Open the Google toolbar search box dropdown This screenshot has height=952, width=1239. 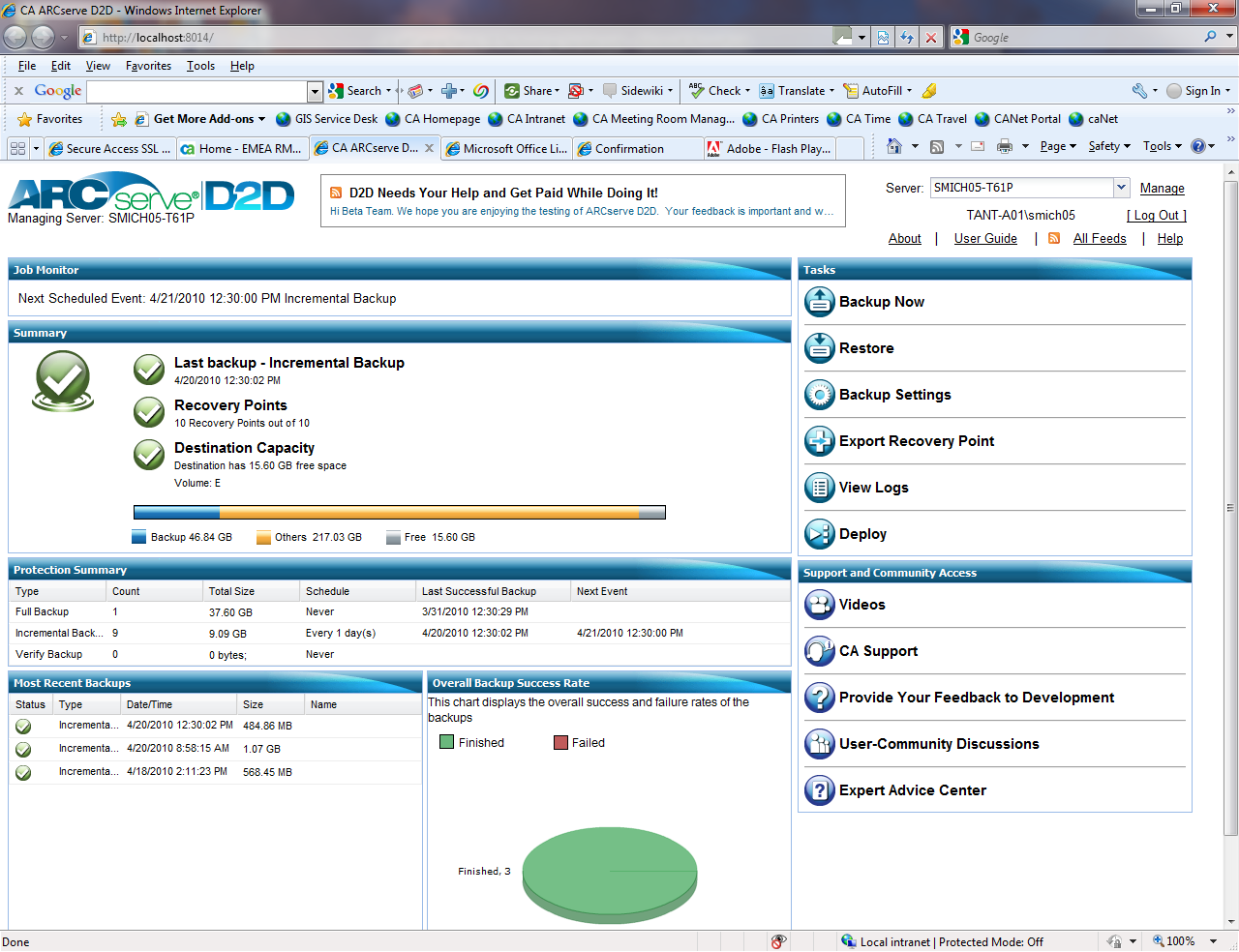point(315,91)
